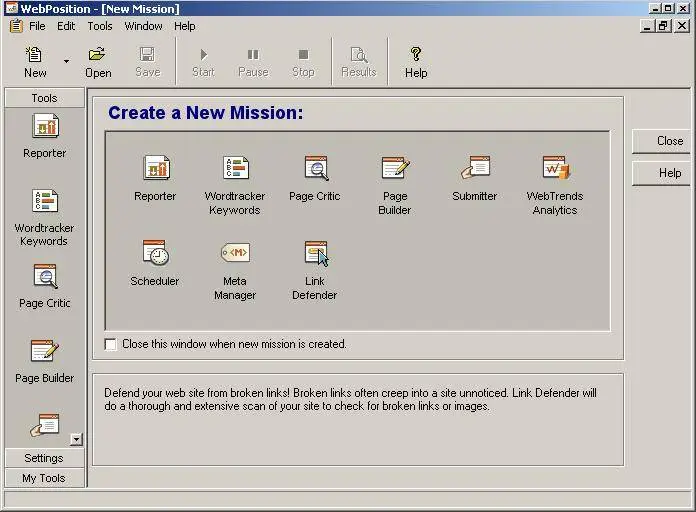Create a Link Defender mission
Screen dimensions: 696x512
315,270
